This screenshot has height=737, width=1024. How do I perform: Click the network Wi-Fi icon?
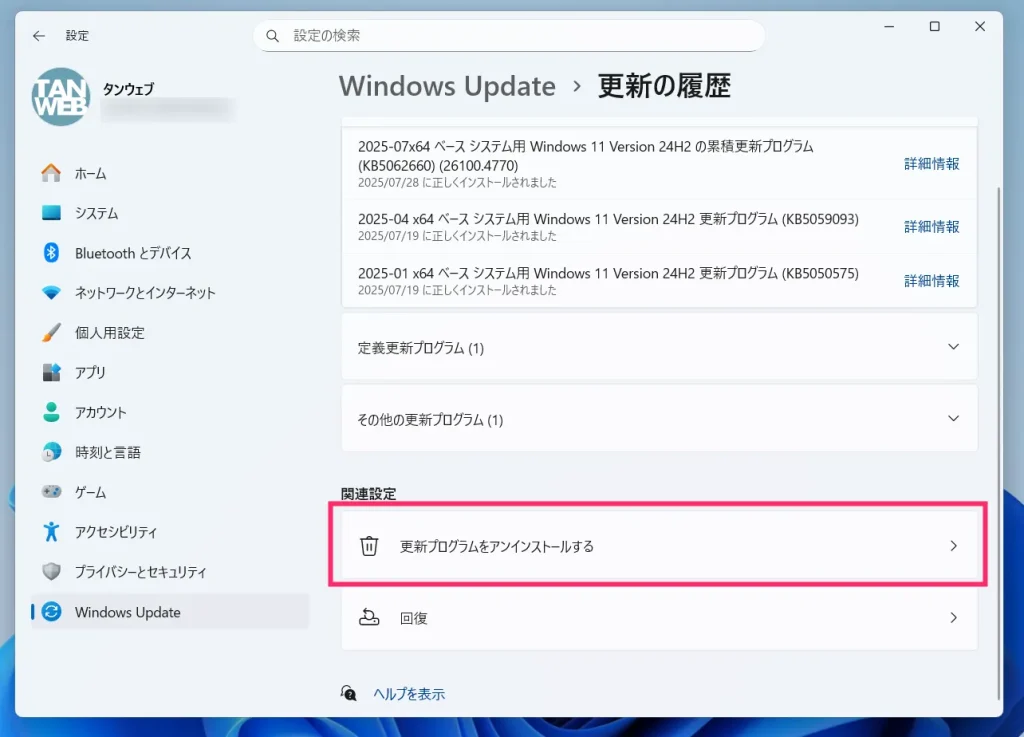click(51, 292)
